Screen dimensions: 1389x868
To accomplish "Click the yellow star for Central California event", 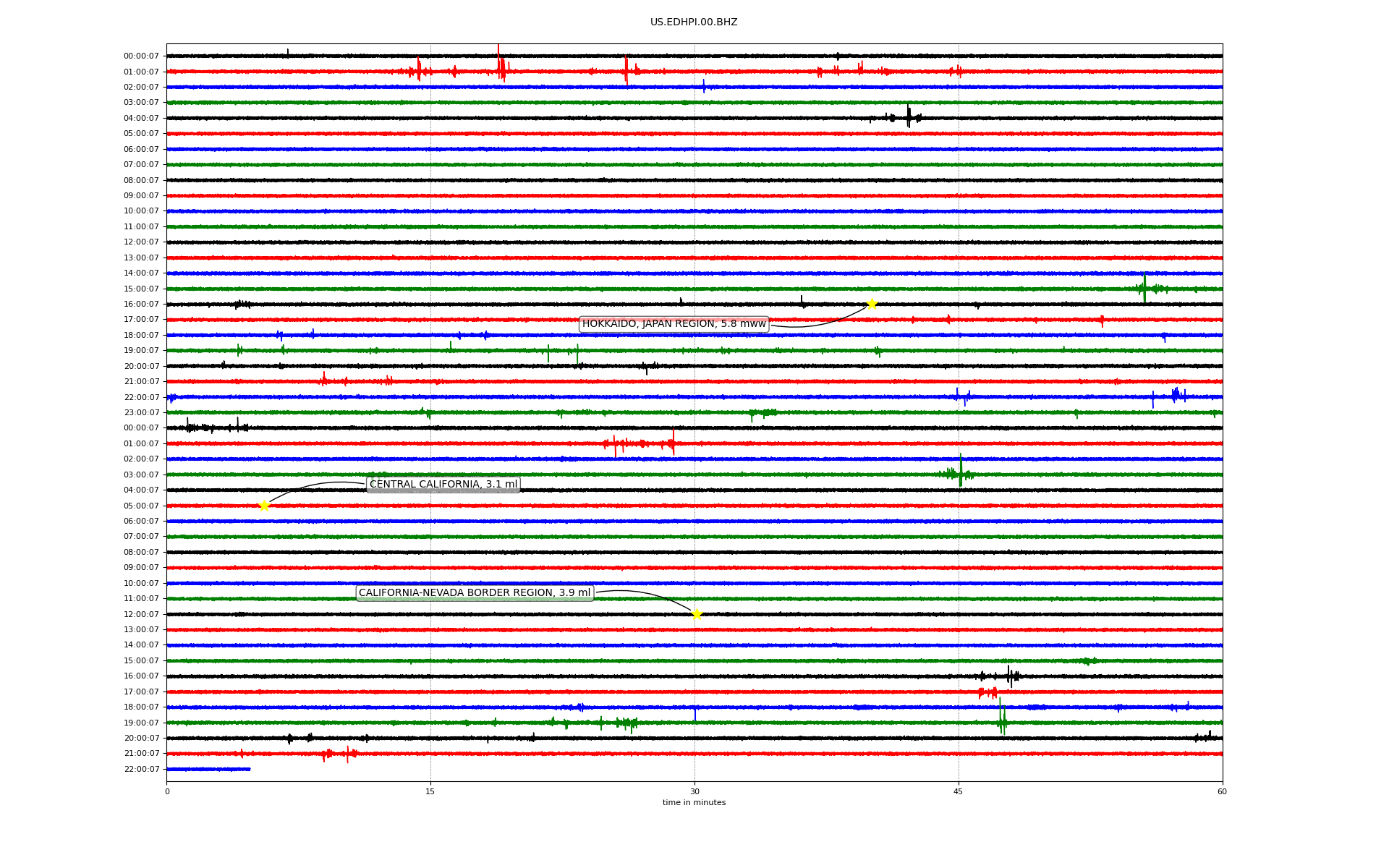I will [264, 506].
